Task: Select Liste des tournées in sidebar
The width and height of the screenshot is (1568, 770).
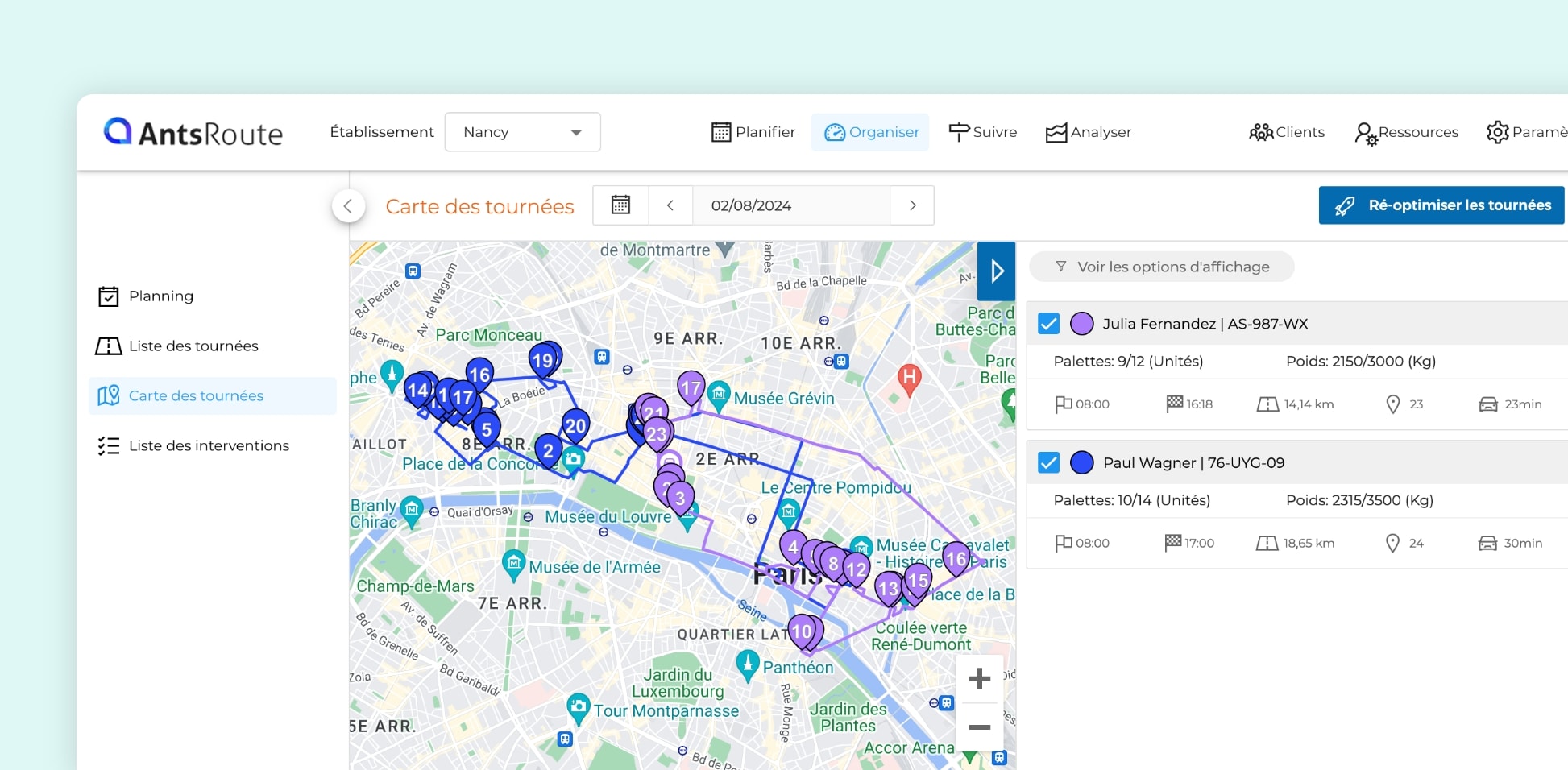Action: (x=193, y=346)
